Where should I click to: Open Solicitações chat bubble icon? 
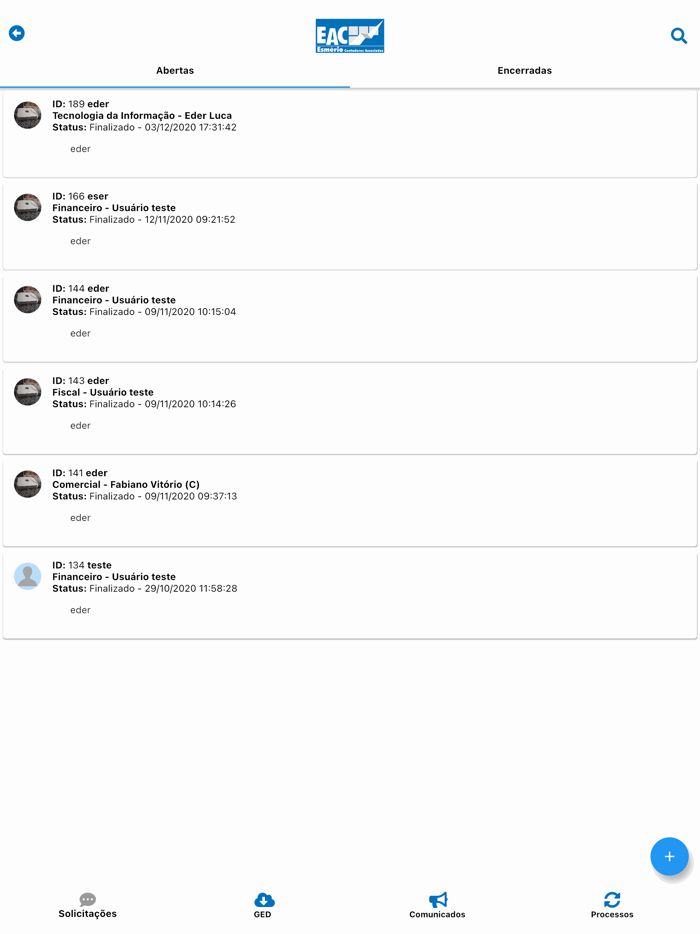click(x=87, y=900)
